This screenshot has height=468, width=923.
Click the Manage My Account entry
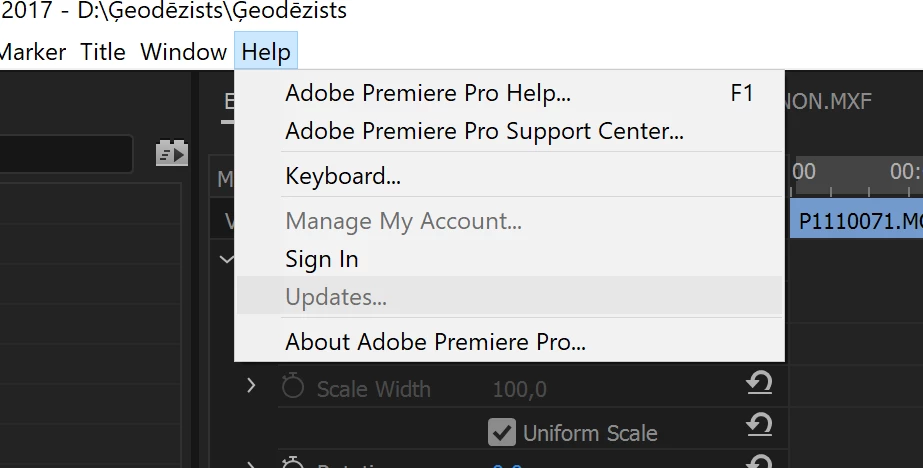point(403,221)
